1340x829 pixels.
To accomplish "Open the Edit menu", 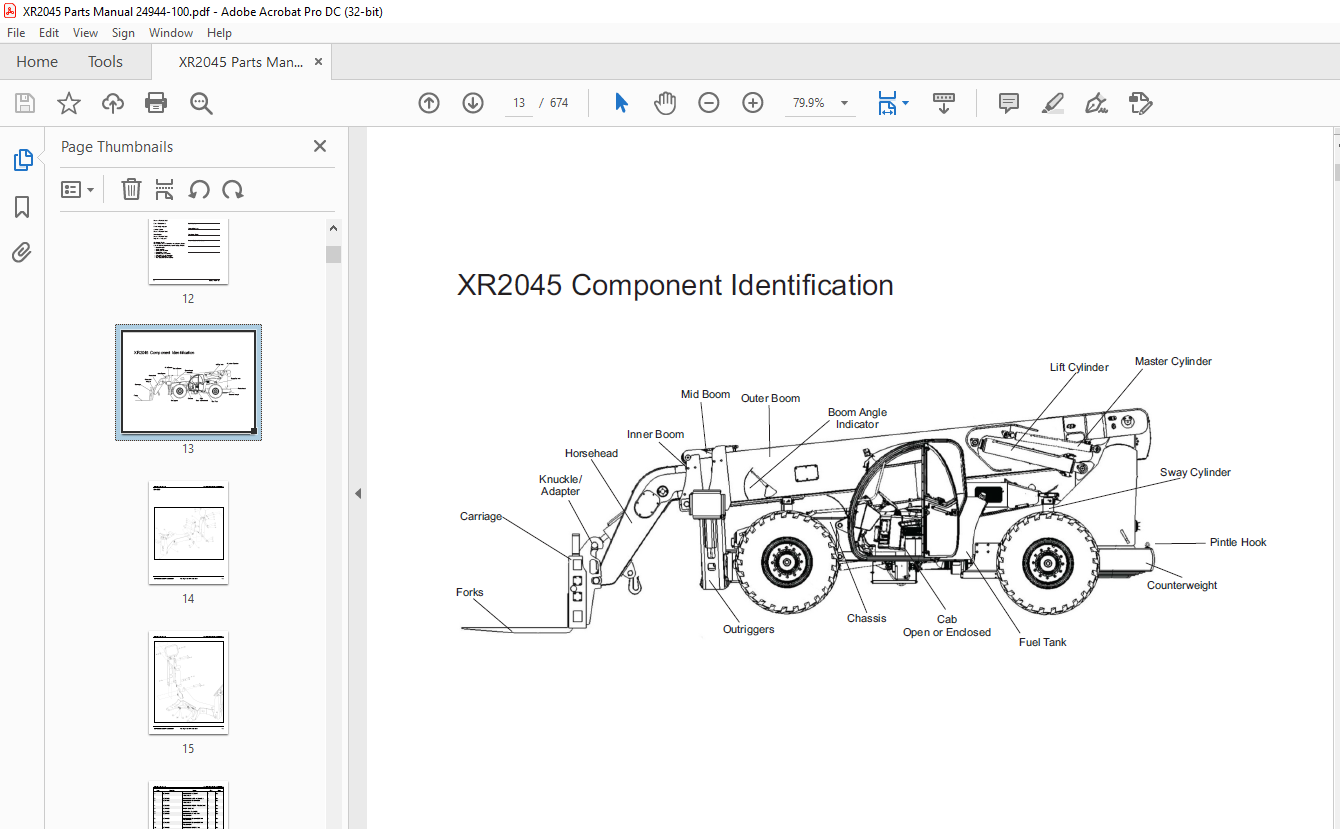I will (49, 33).
